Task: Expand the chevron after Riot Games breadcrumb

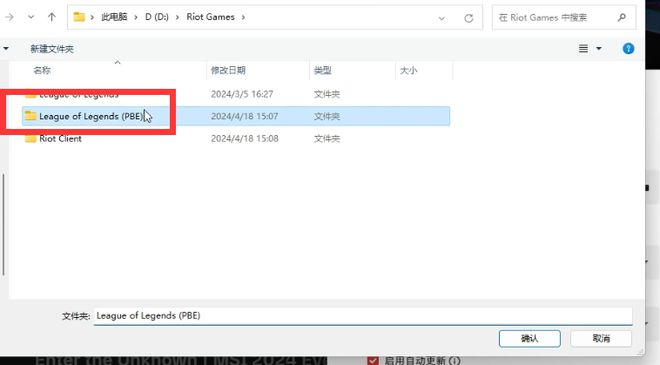Action: pos(243,17)
